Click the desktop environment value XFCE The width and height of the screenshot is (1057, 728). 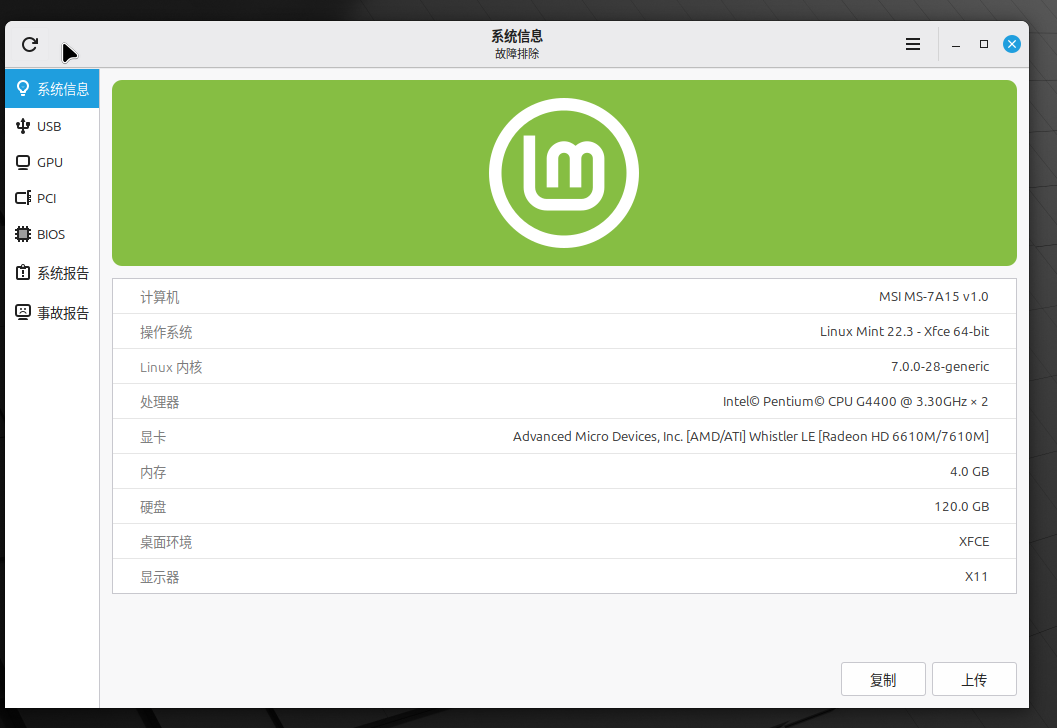click(x=974, y=542)
